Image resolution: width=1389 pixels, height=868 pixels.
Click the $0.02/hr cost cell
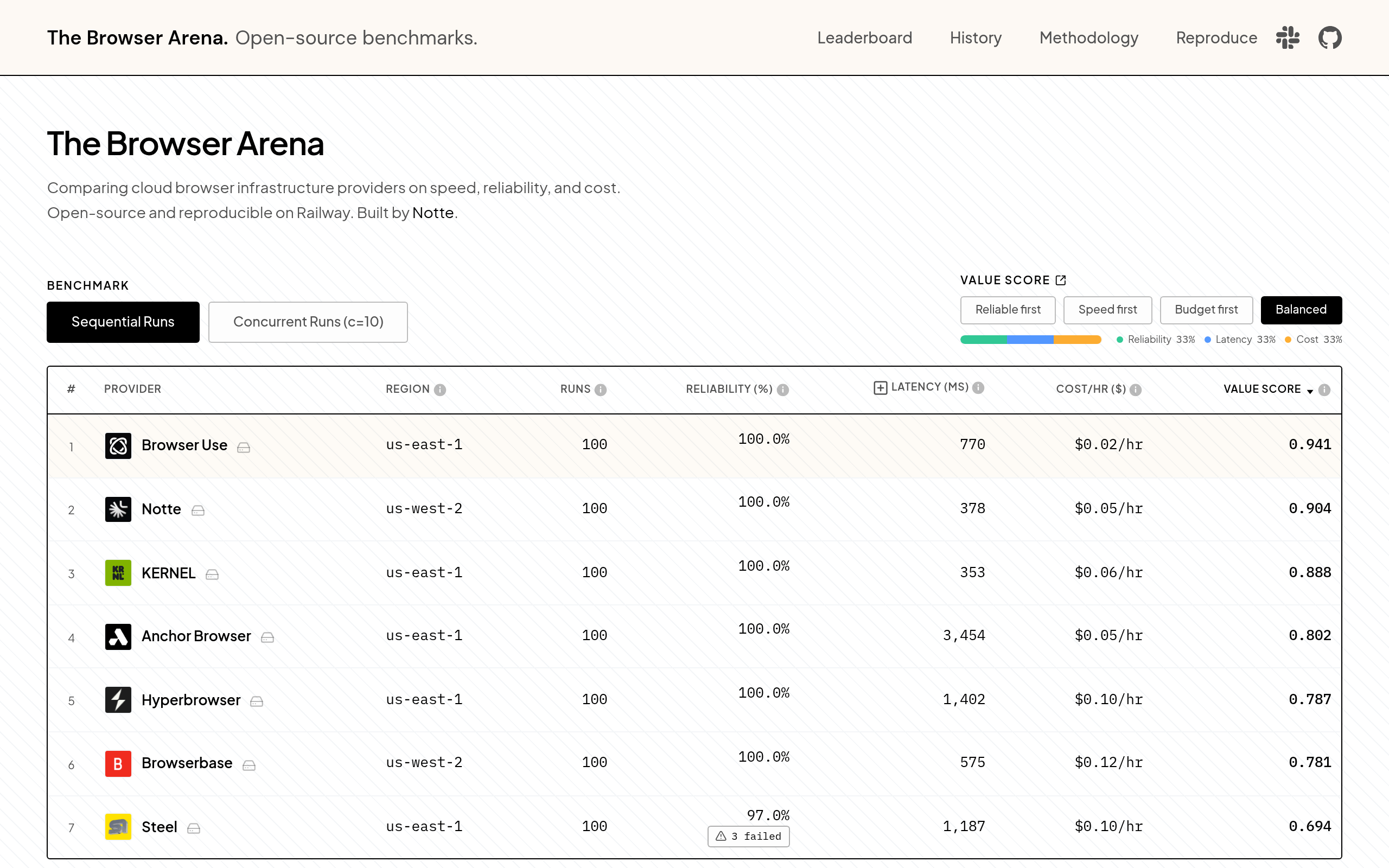point(1108,444)
